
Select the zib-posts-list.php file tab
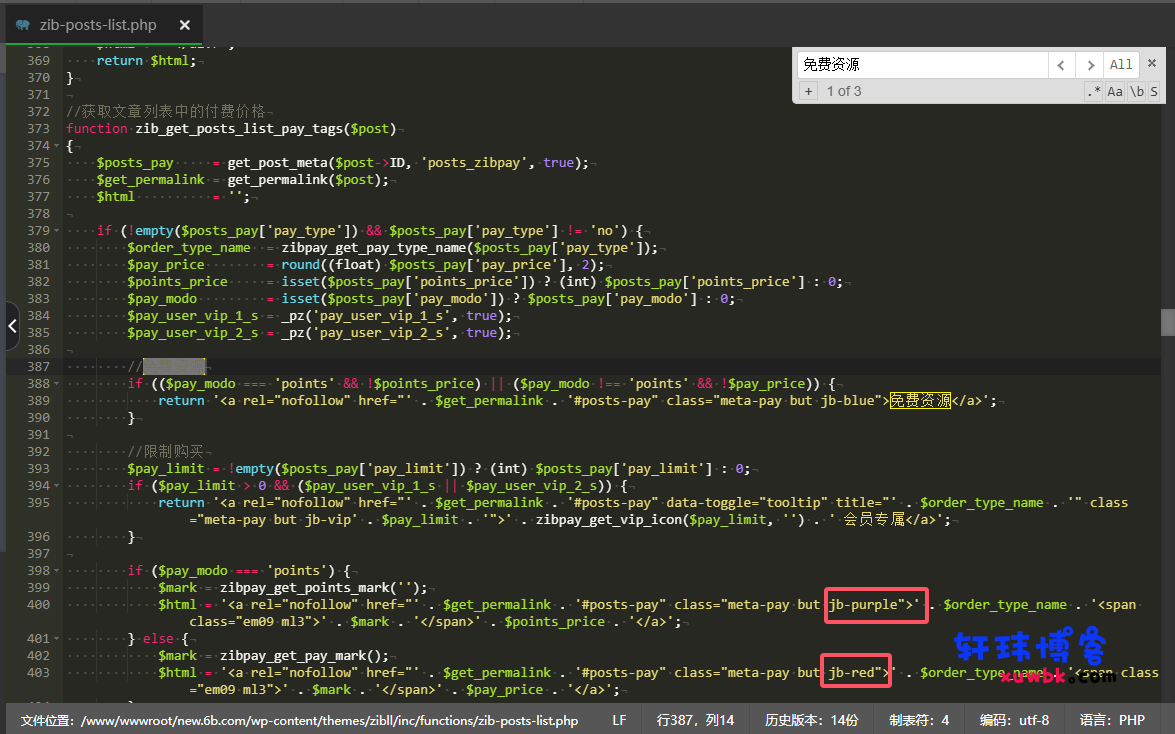pos(103,25)
